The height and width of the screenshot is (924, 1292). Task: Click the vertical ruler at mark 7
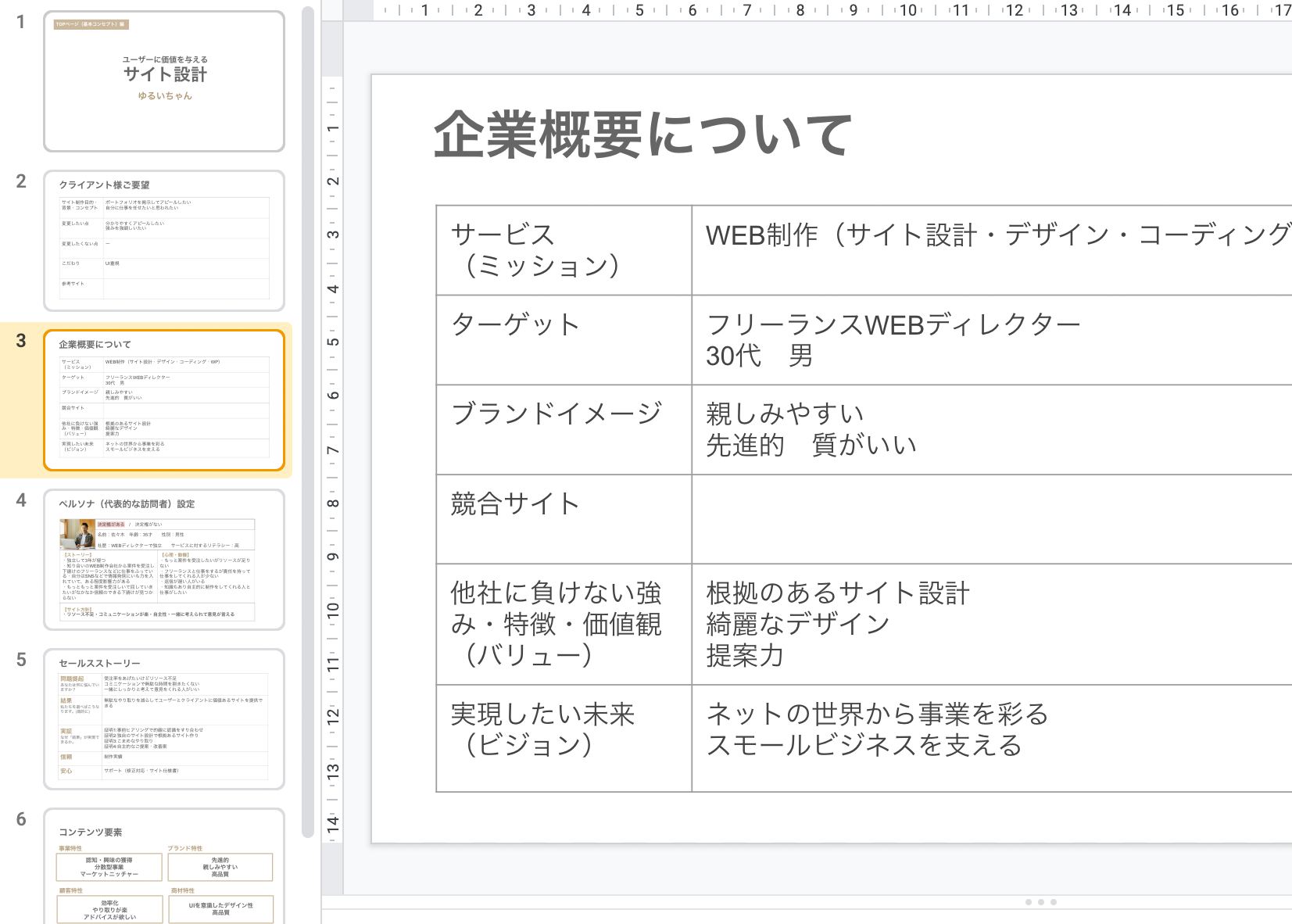(333, 450)
